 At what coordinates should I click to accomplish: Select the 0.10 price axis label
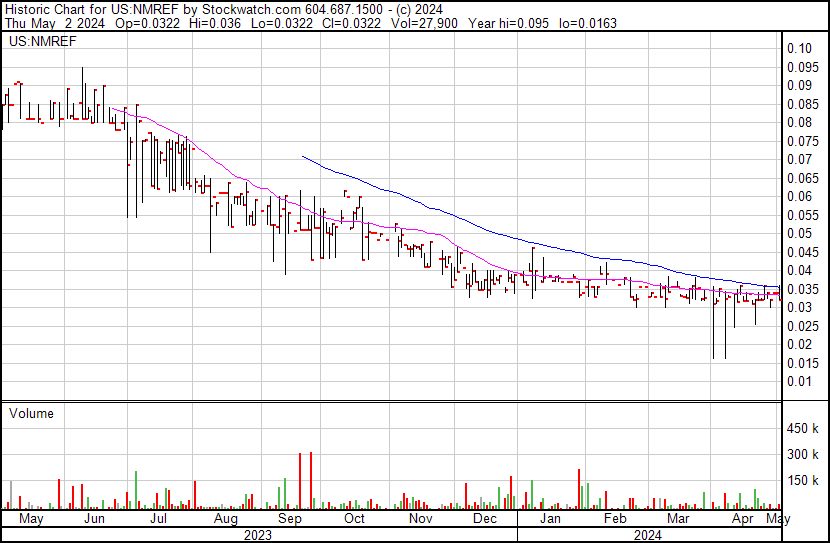799,48
